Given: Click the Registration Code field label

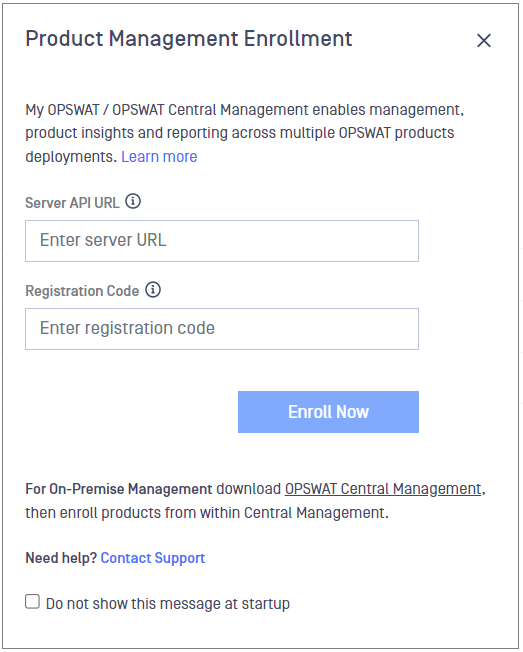Looking at the screenshot, I should 82,291.
